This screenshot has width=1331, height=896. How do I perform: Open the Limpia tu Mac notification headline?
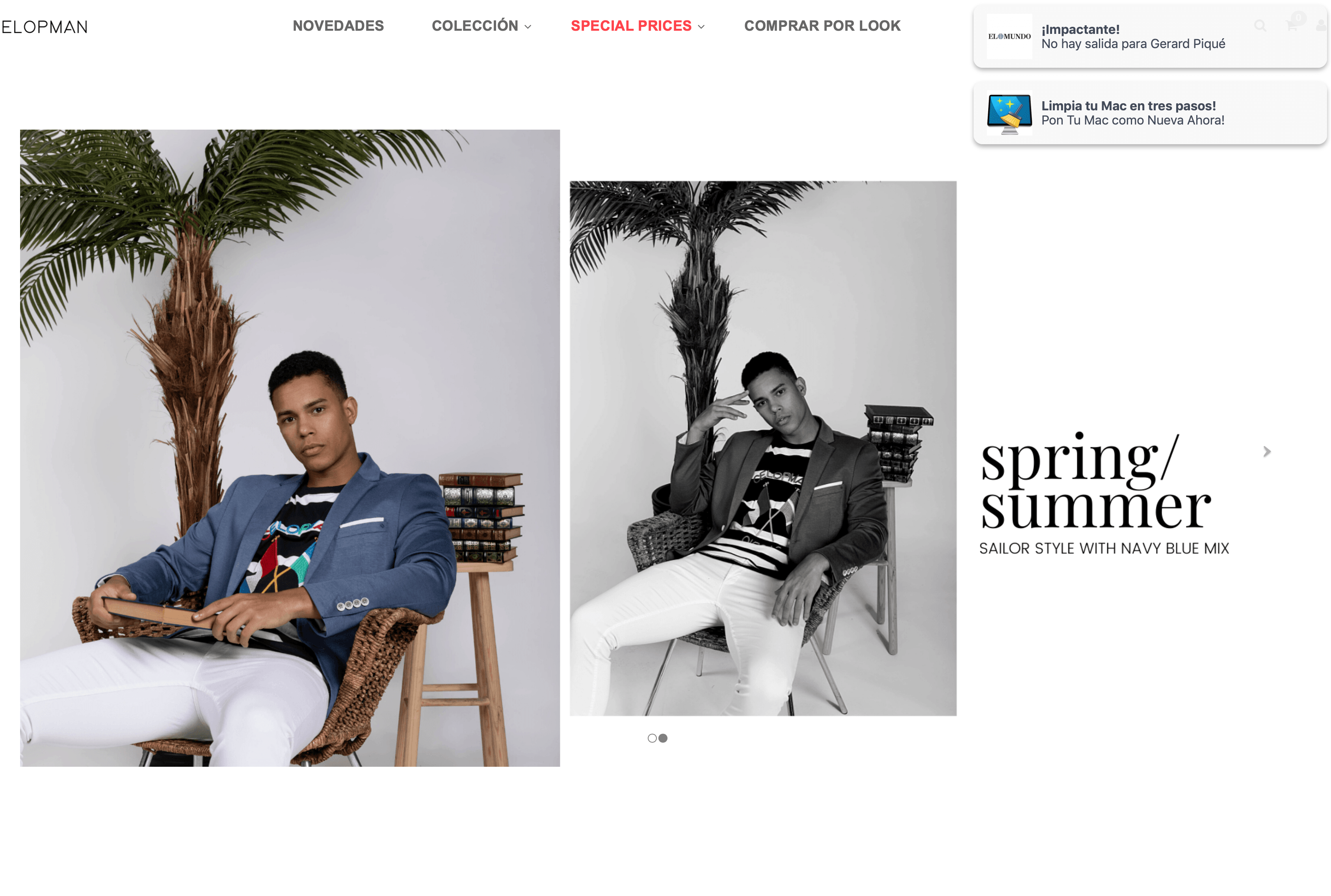[x=1128, y=106]
